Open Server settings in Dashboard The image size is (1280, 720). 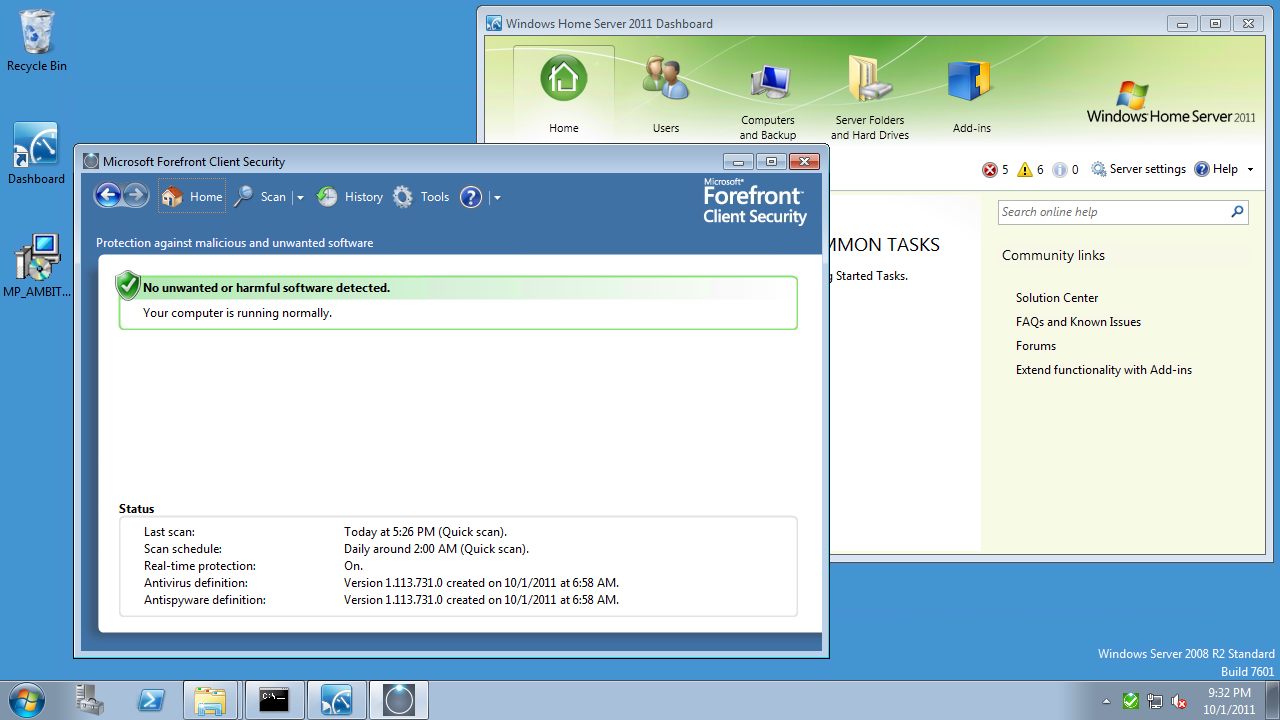(1138, 169)
